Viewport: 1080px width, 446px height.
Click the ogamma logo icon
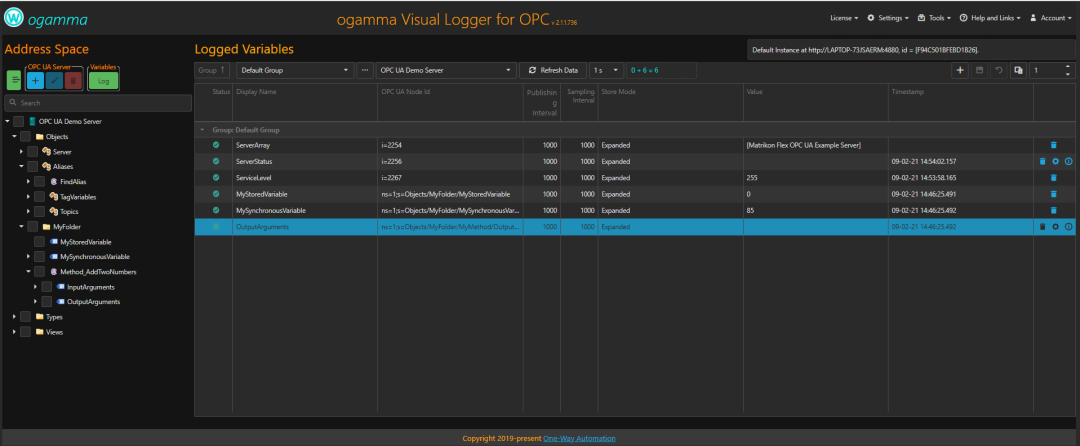[14, 19]
